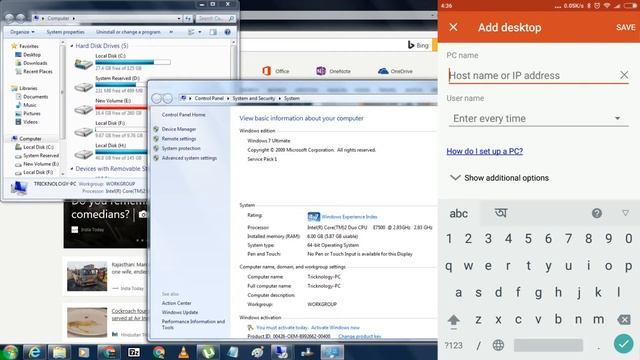Hide the keyboard with the down triangle
This screenshot has height=360, width=640.
[x=625, y=213]
